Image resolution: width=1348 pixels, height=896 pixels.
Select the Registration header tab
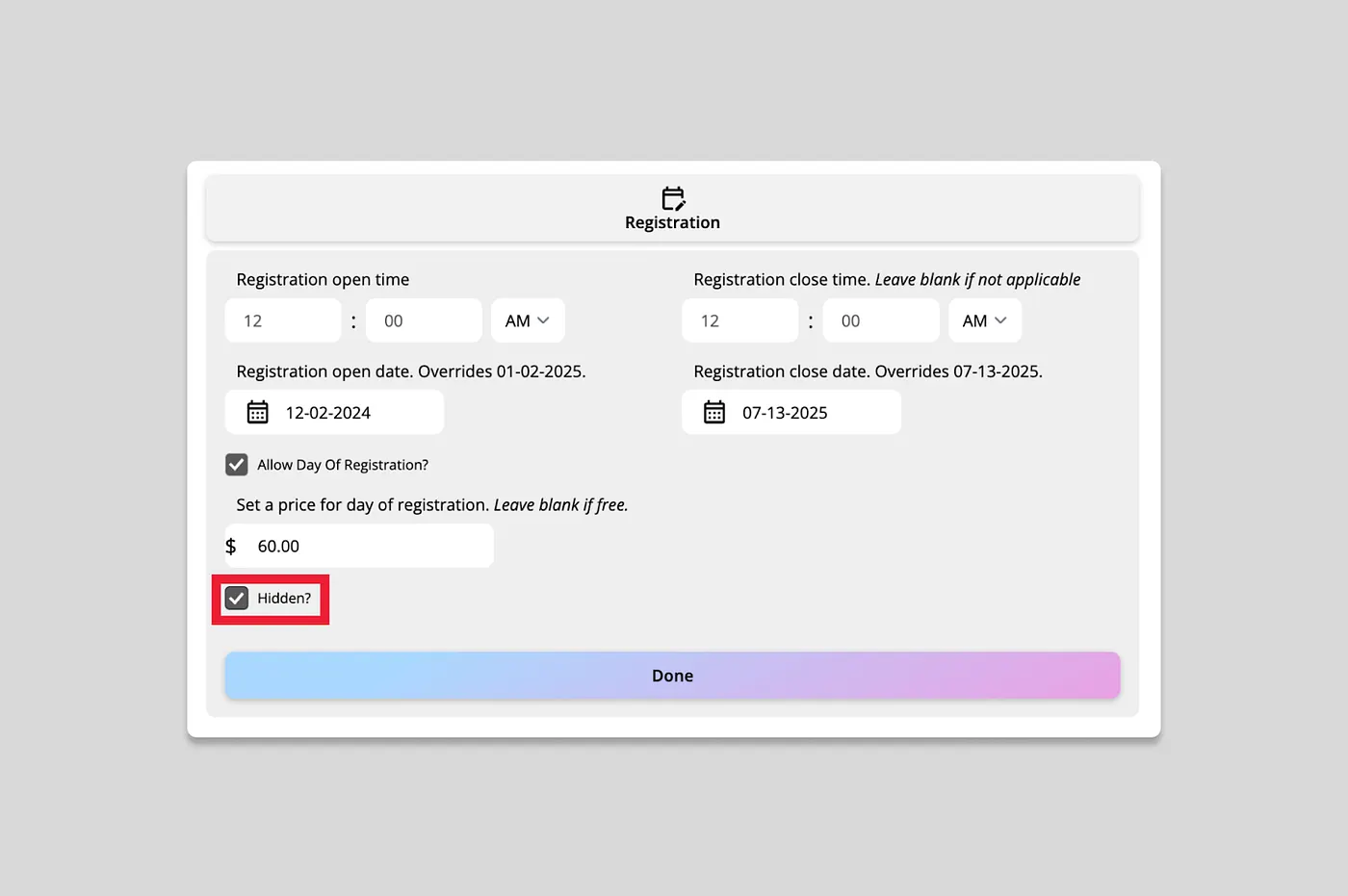[x=672, y=208]
